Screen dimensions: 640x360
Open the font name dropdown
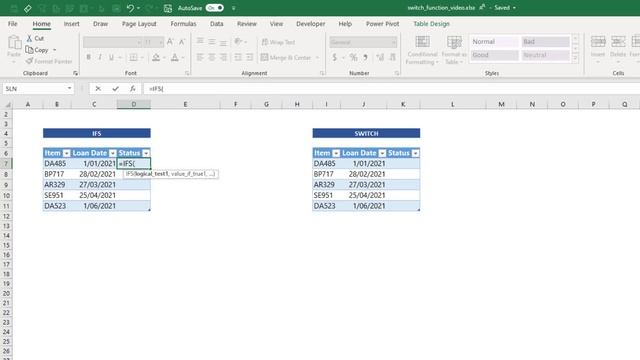139,42
